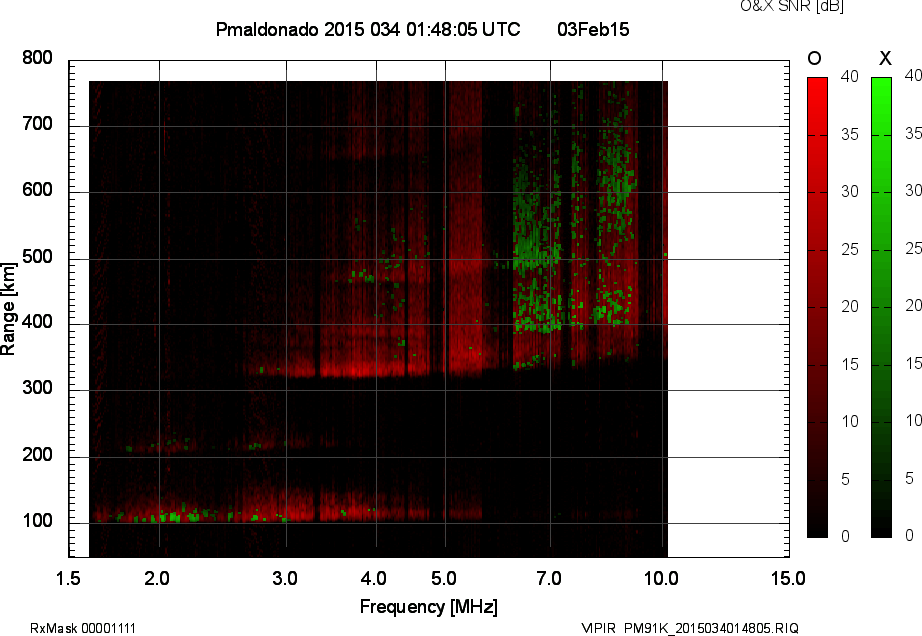Image resolution: width=922 pixels, height=636 pixels.
Task: Click the '5' tick of O color bar
Action: [846, 480]
